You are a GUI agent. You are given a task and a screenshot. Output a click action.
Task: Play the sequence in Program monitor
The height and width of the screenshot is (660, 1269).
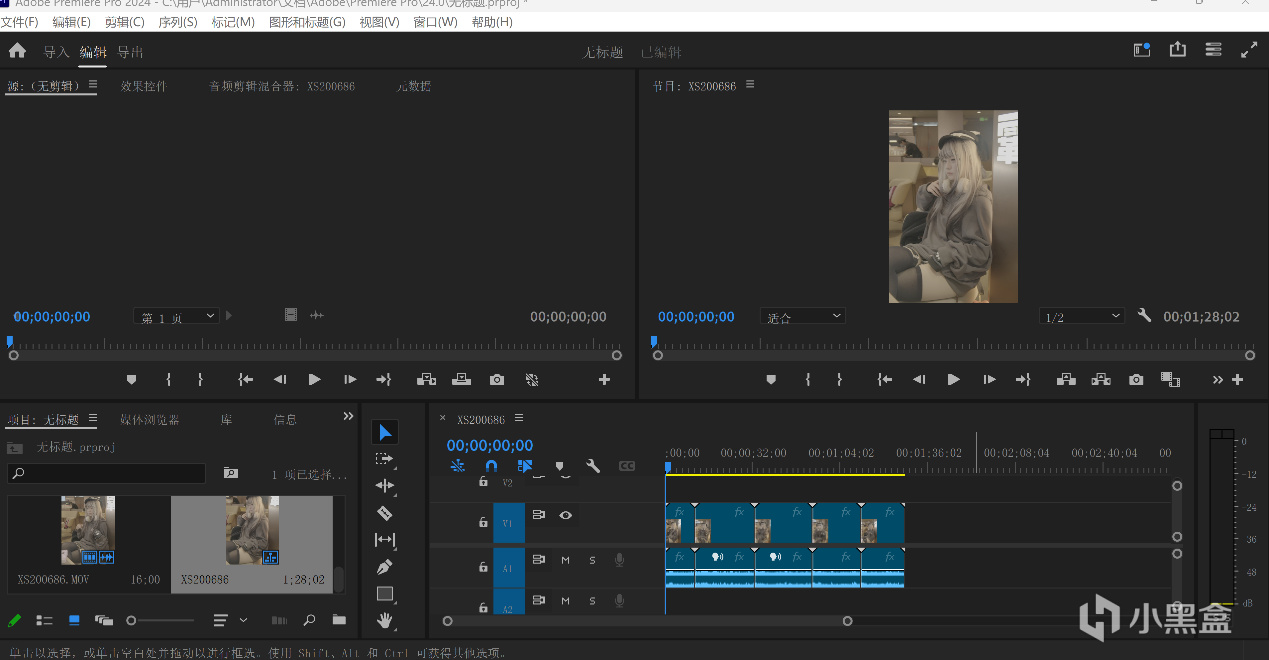click(x=953, y=380)
